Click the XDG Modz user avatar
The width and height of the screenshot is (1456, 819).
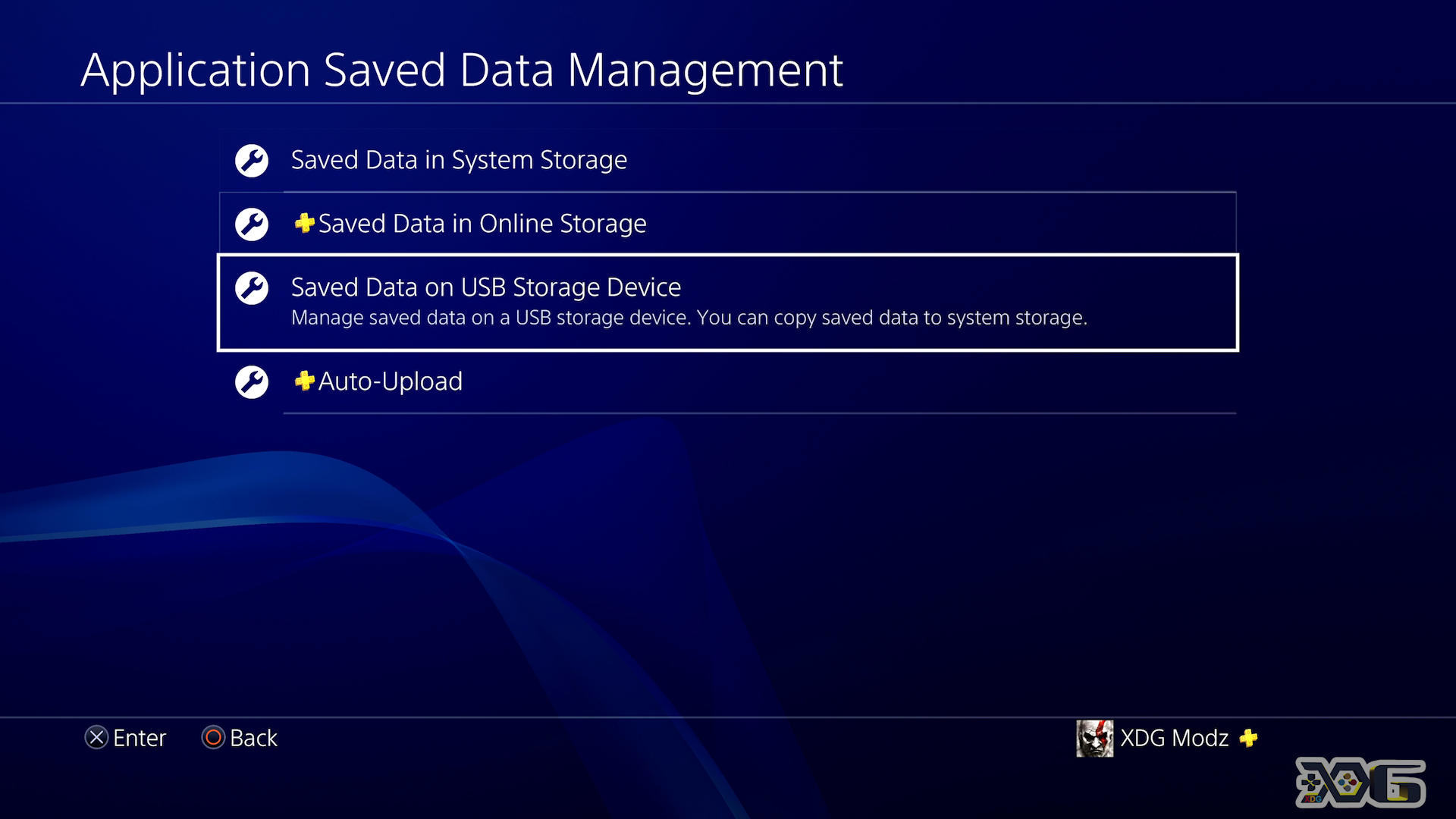tap(1095, 739)
